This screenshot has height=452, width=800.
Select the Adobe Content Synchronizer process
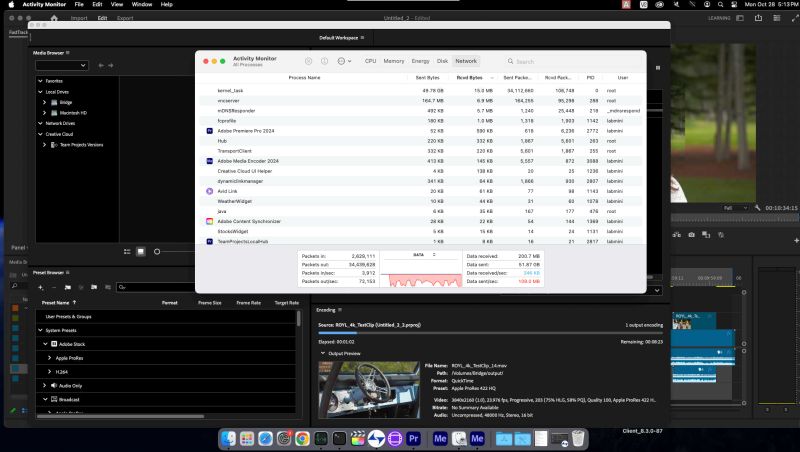point(420,221)
